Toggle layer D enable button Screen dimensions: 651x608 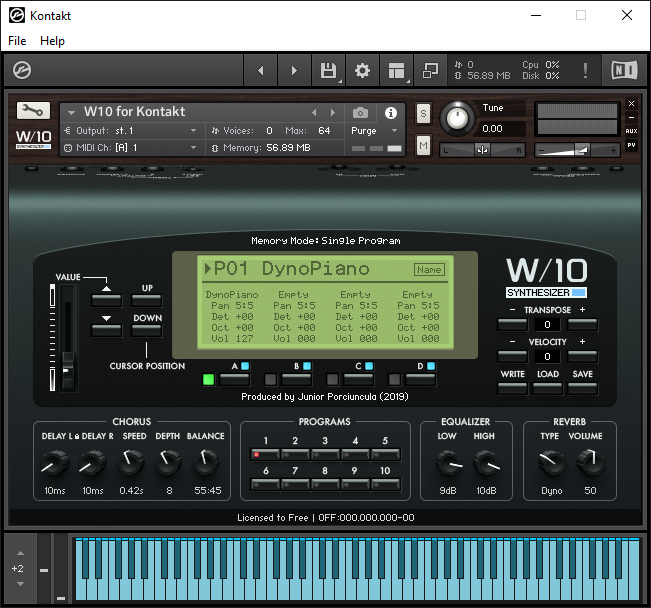pos(421,379)
